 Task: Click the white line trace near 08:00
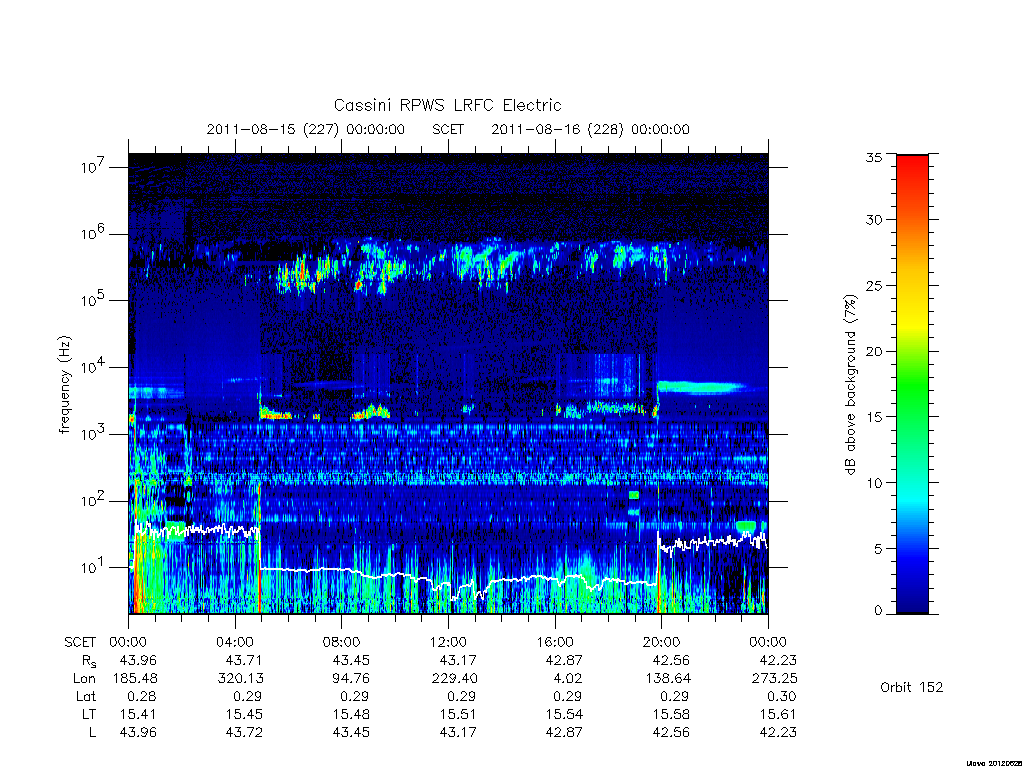tap(342, 569)
